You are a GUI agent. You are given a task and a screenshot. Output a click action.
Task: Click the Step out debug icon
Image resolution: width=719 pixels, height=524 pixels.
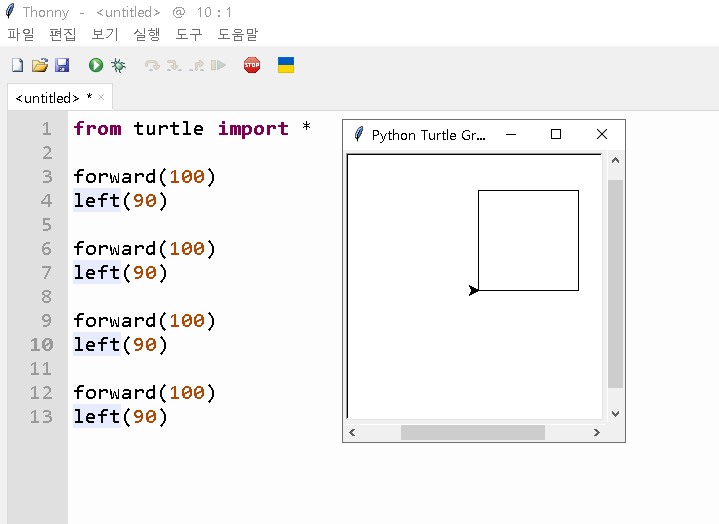[196, 66]
